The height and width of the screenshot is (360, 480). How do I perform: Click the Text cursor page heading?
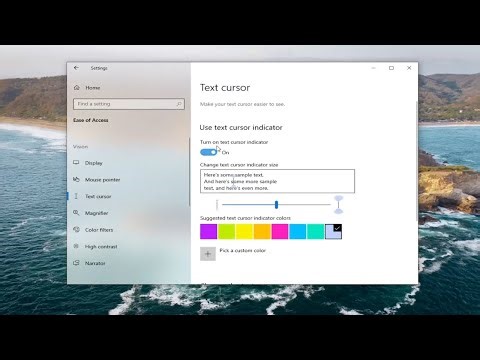tap(225, 88)
